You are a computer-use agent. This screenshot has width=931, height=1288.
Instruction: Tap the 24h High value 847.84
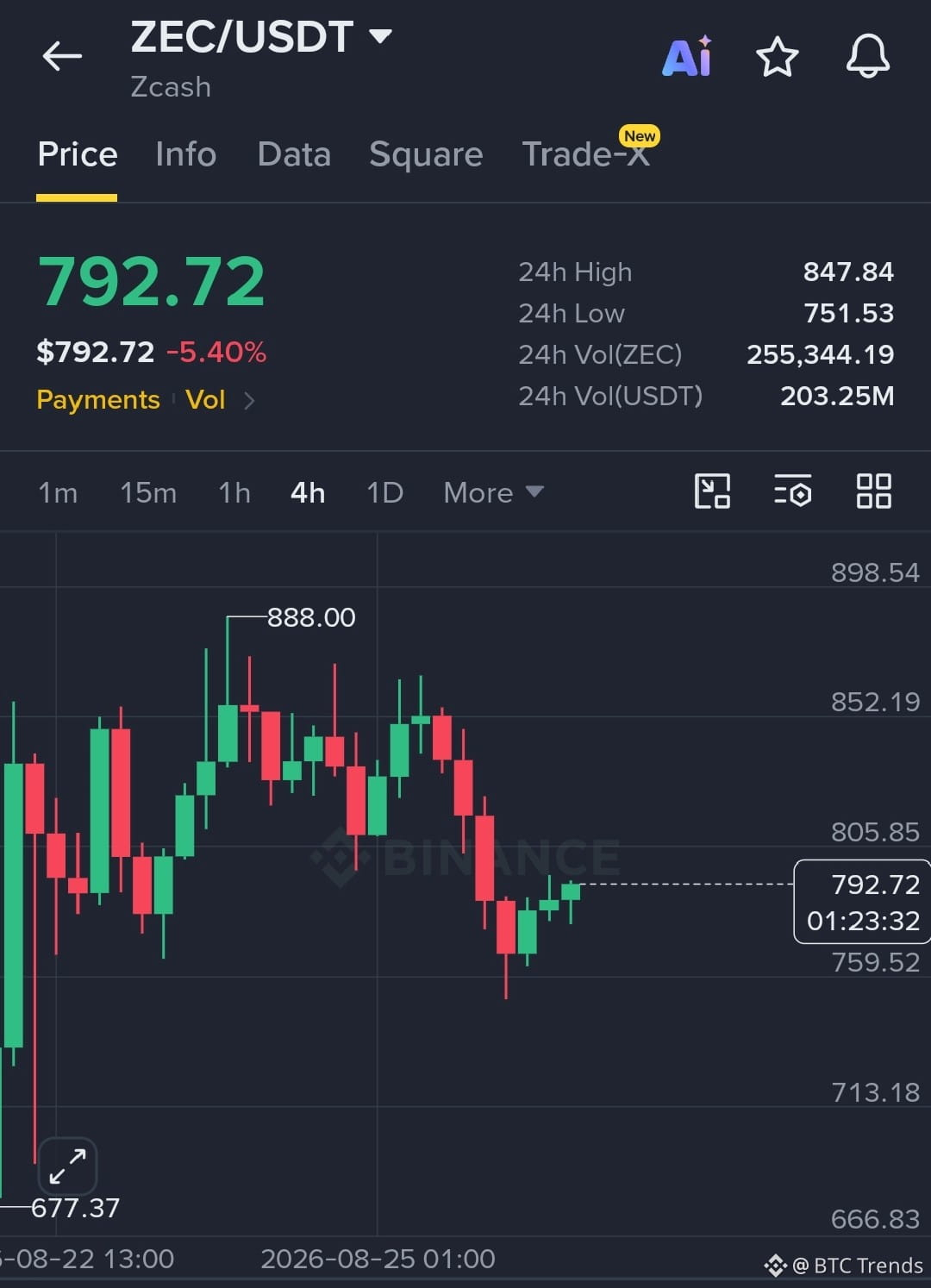tap(848, 272)
